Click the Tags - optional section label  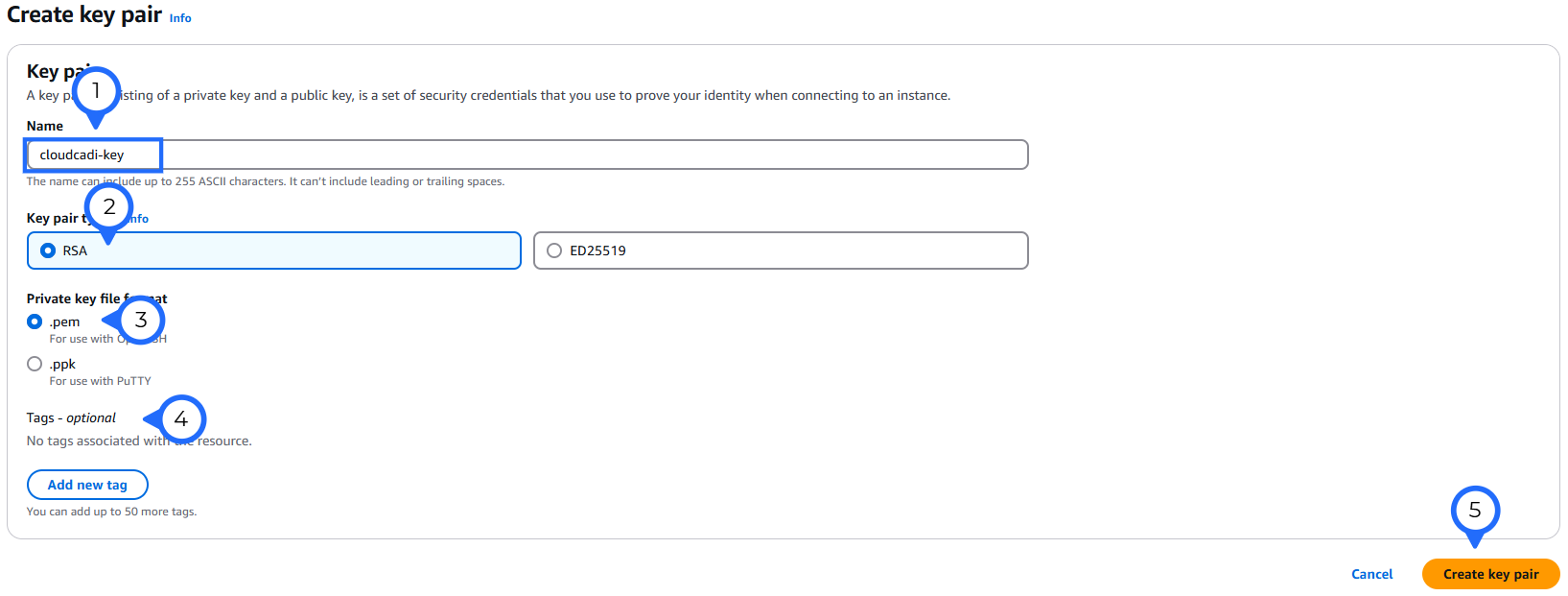[x=71, y=417]
